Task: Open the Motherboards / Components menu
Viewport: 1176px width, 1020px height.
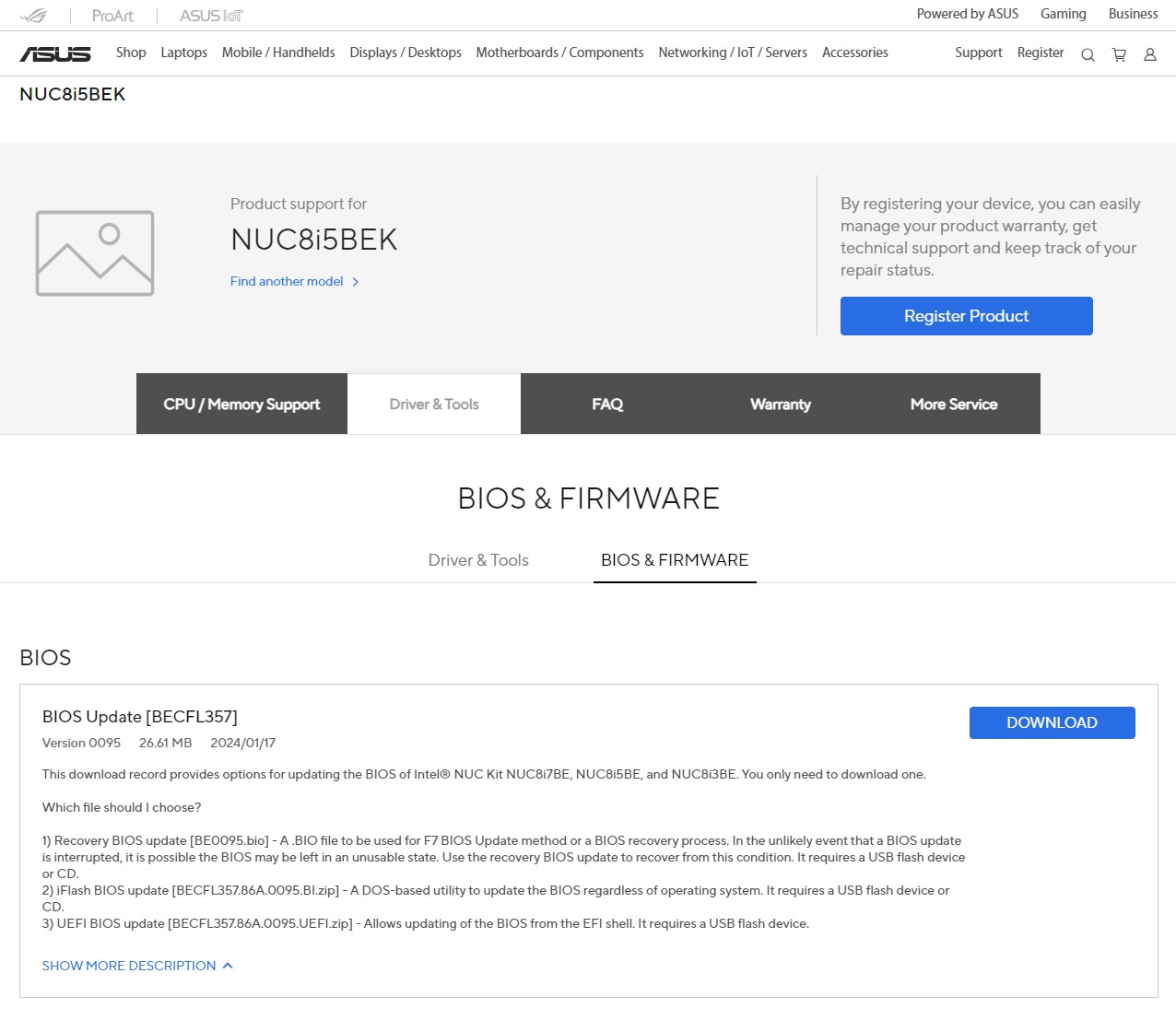Action: click(559, 53)
